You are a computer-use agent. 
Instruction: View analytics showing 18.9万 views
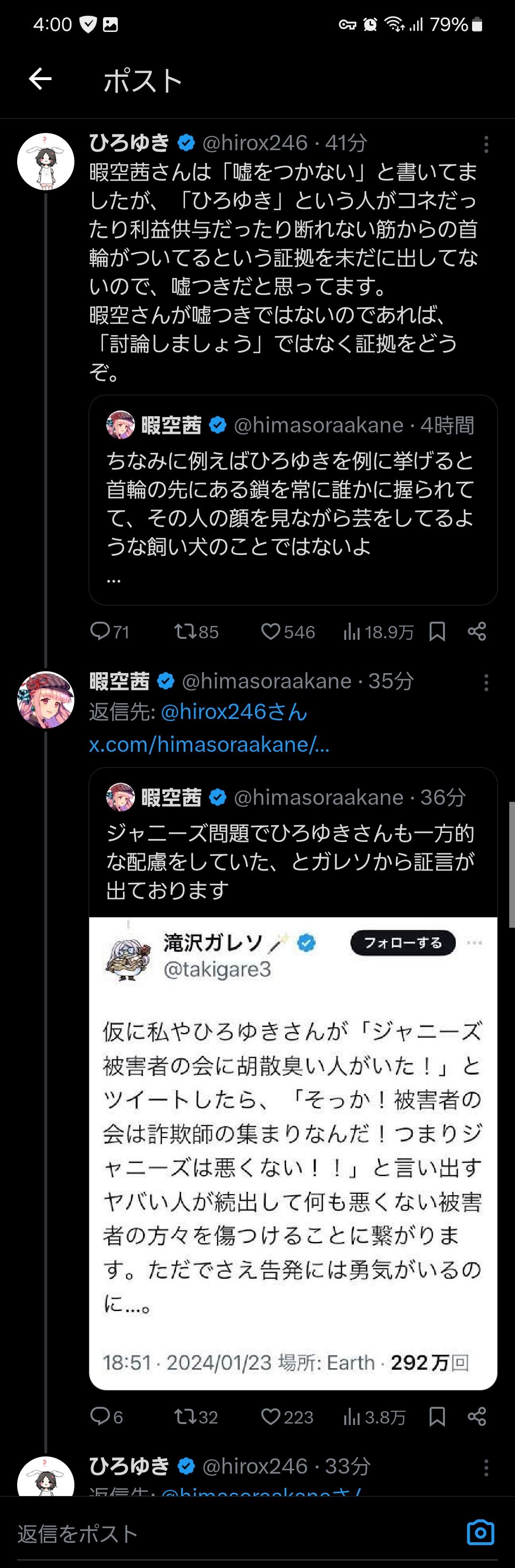click(378, 631)
